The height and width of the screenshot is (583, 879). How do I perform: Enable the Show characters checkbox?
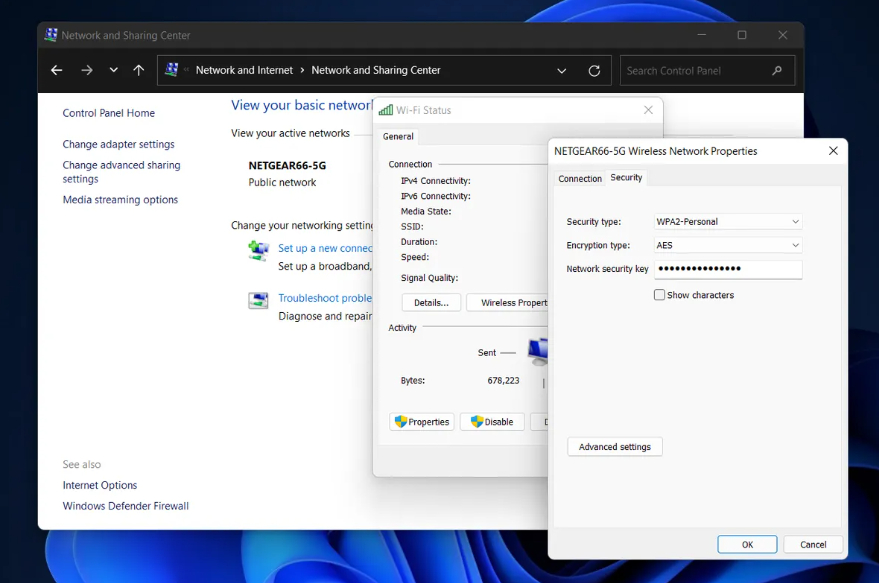[659, 295]
